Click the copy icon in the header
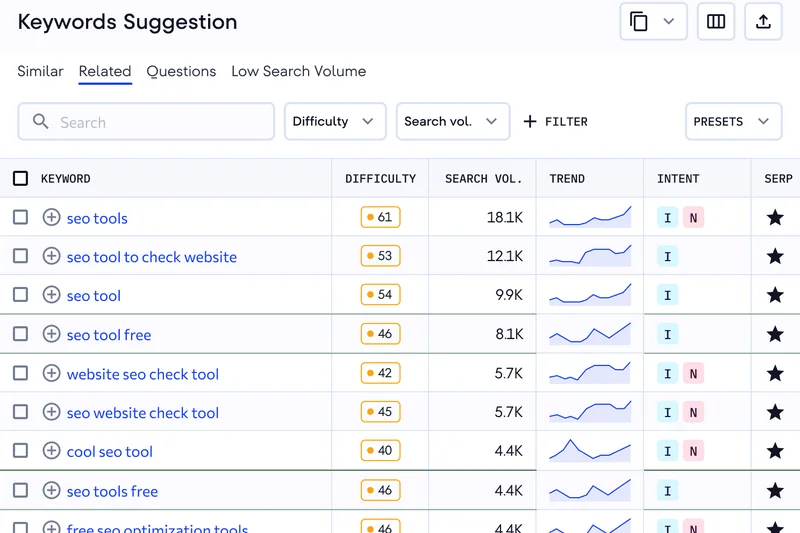 (639, 21)
